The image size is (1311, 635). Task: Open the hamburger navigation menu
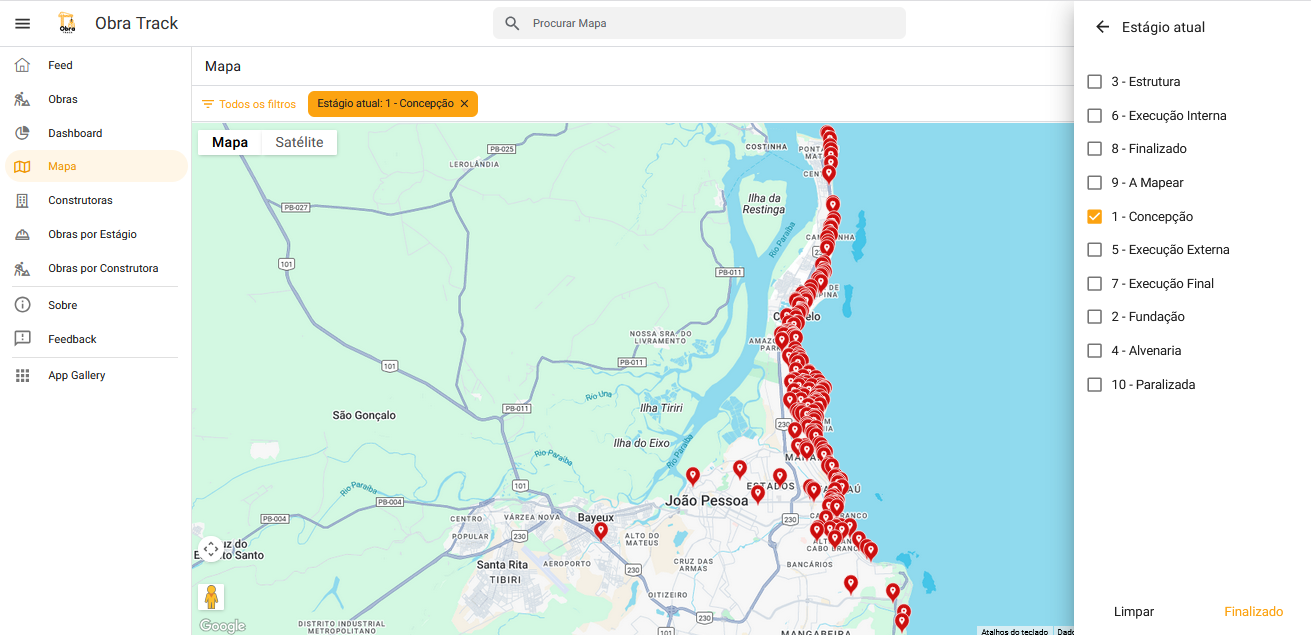(22, 23)
